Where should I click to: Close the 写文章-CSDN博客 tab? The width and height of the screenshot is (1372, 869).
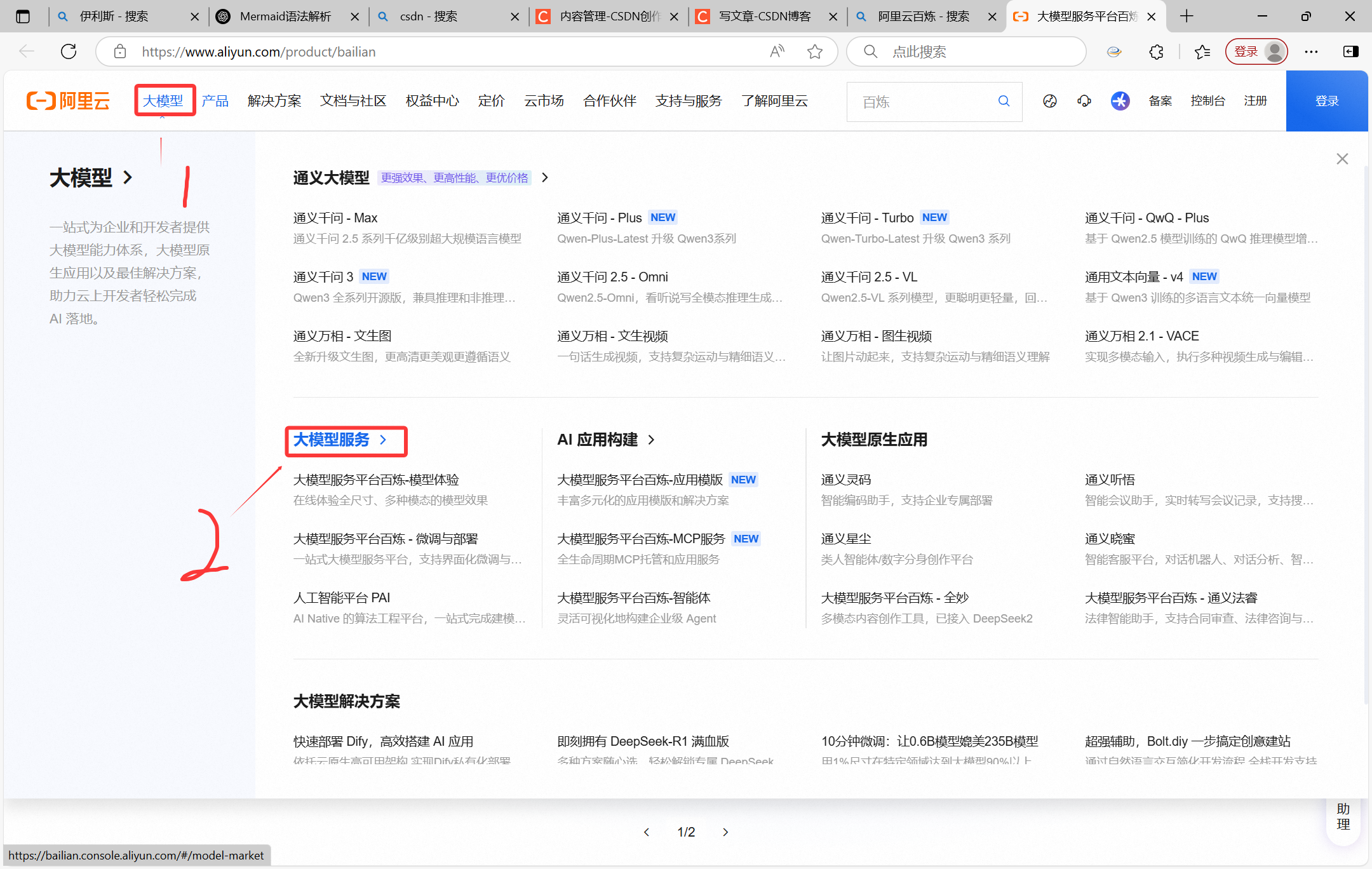pyautogui.click(x=833, y=17)
